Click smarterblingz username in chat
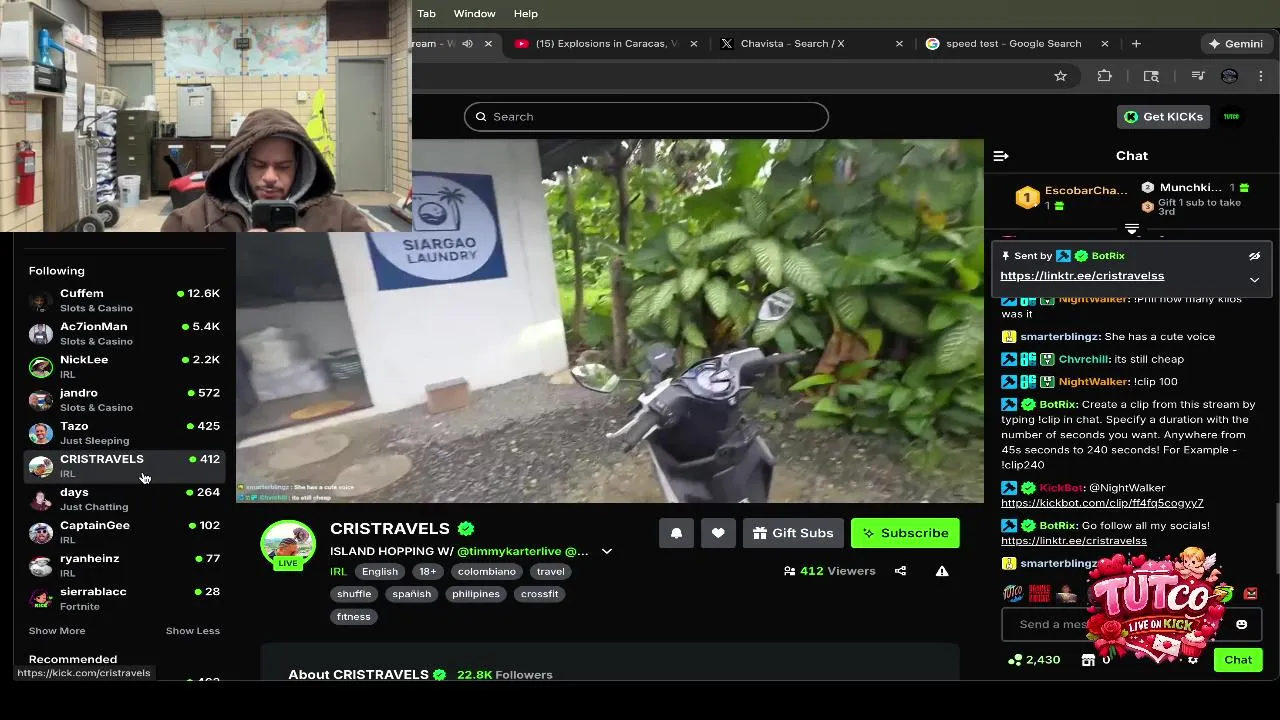Image resolution: width=1280 pixels, height=720 pixels. pyautogui.click(x=1060, y=337)
